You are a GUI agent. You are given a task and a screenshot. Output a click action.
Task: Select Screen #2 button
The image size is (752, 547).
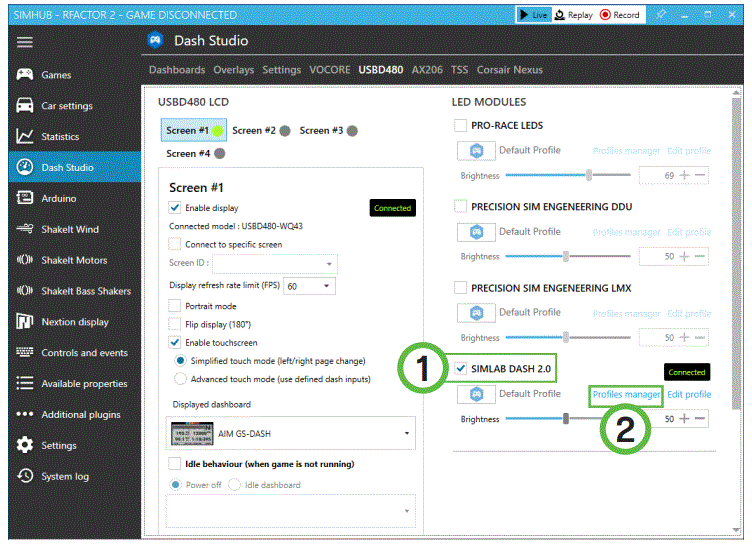[260, 130]
